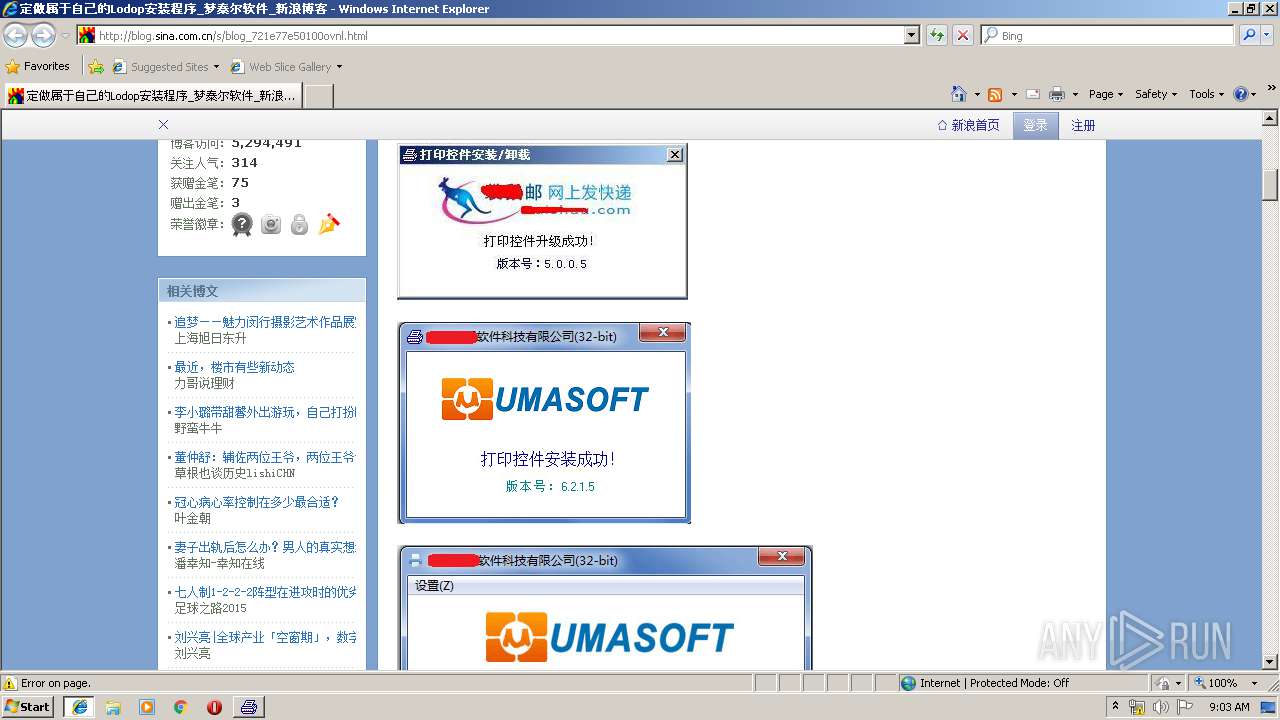Click the Stop loading red X icon

click(963, 35)
